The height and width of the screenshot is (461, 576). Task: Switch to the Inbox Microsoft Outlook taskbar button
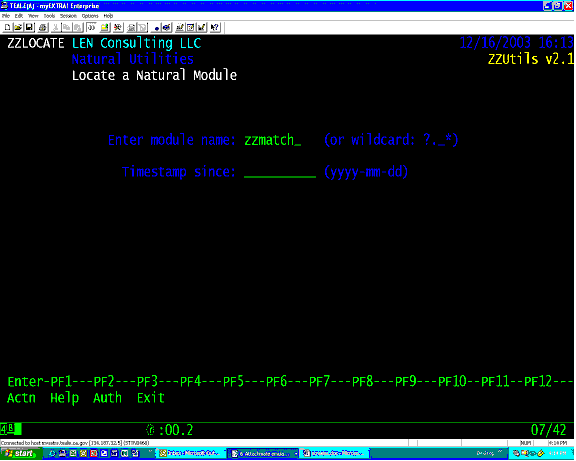click(x=190, y=454)
